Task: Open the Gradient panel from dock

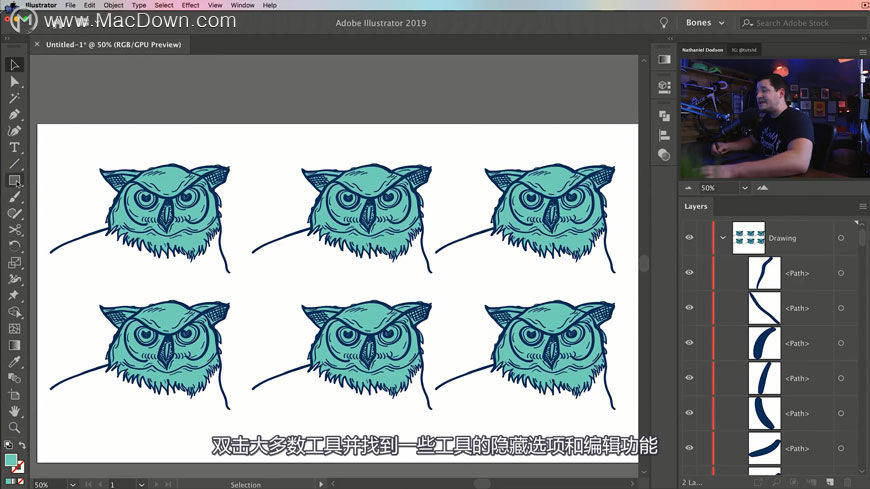Action: click(664, 59)
